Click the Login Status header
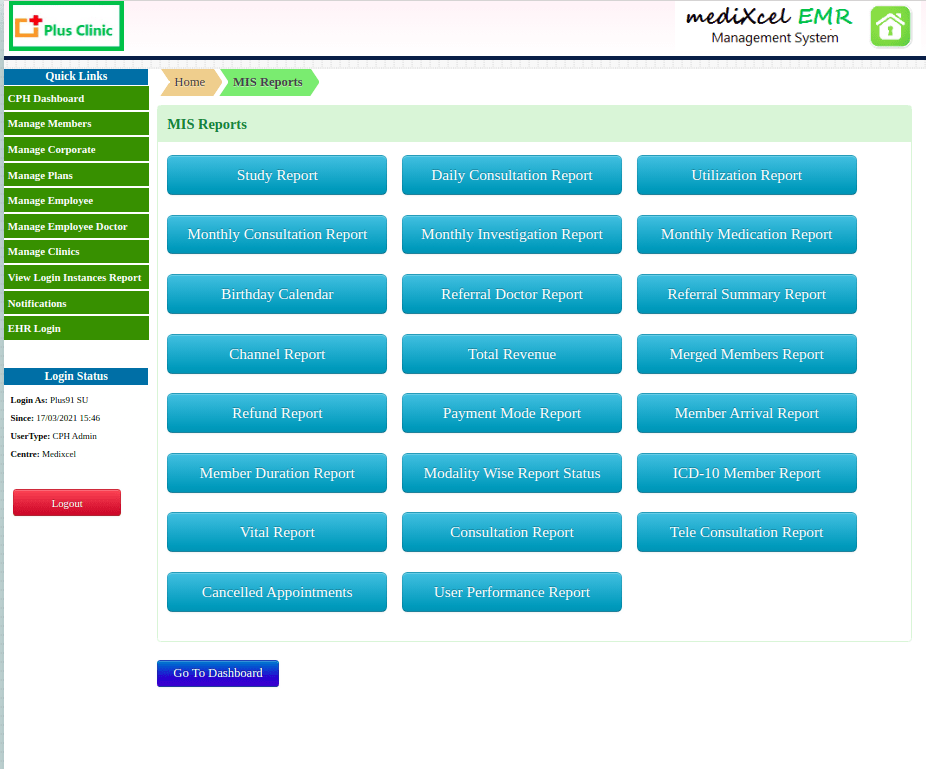 pos(76,377)
